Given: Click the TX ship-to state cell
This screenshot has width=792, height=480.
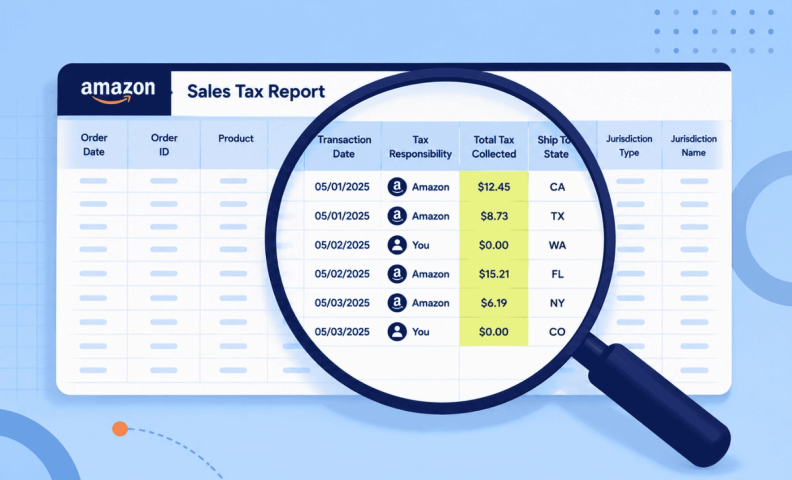Looking at the screenshot, I should pyautogui.click(x=557, y=216).
